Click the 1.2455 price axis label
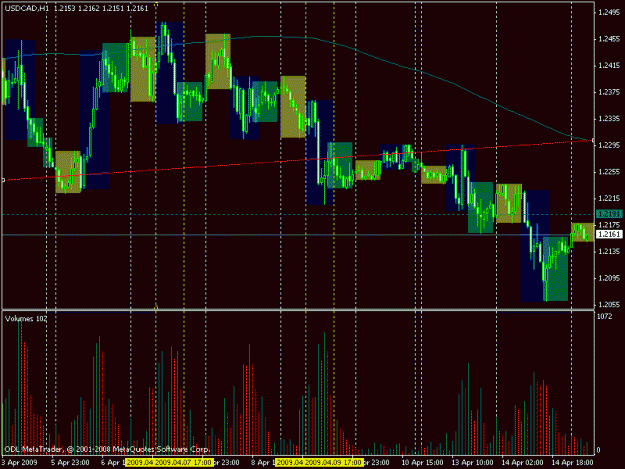625x469 pixels. click(609, 39)
